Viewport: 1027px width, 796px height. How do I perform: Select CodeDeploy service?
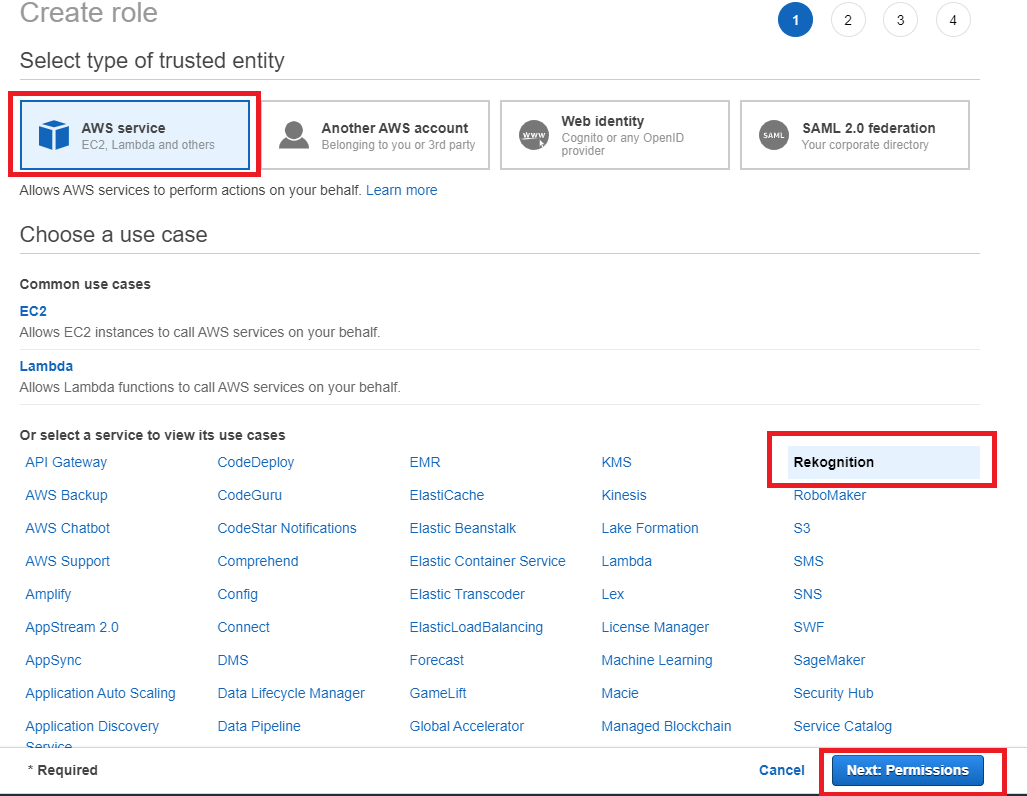255,462
